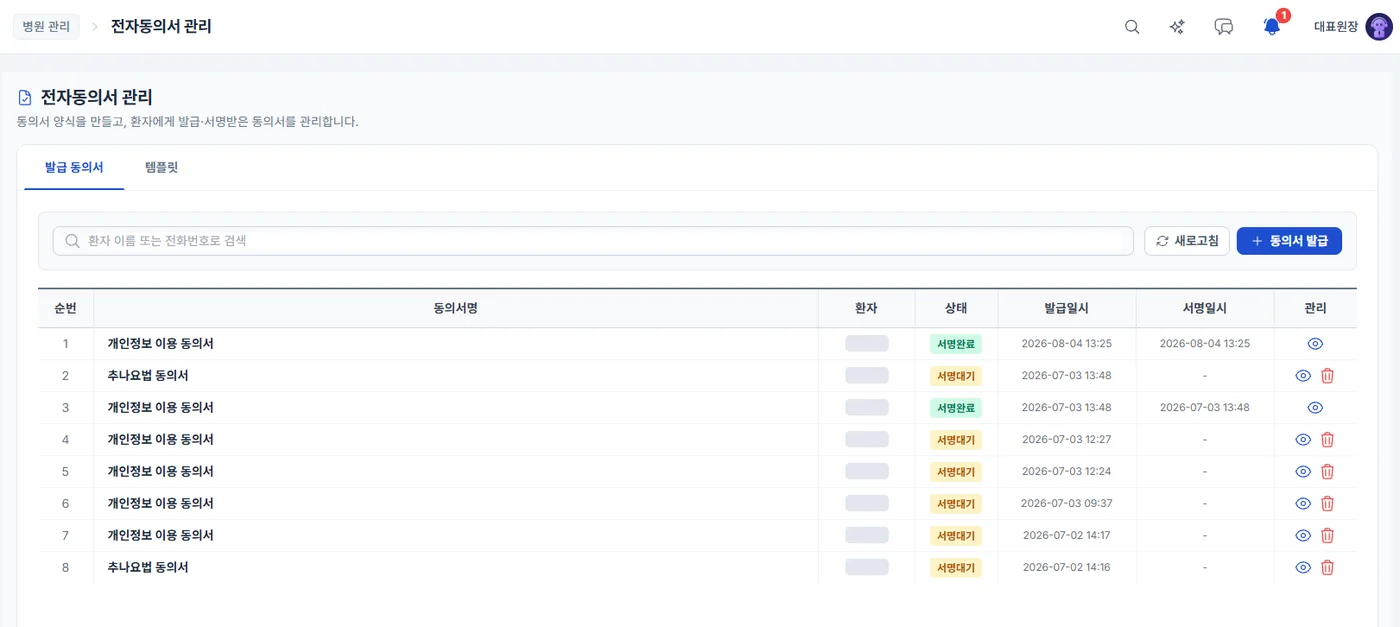View the consent form in row 3
Image resolution: width=1400 pixels, height=627 pixels.
tap(1315, 408)
